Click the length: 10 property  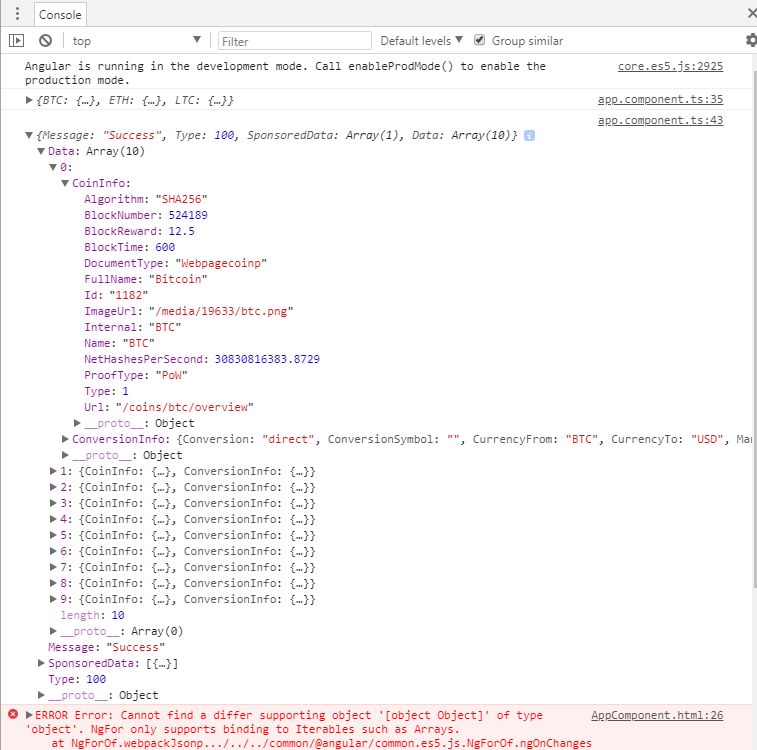pos(92,615)
